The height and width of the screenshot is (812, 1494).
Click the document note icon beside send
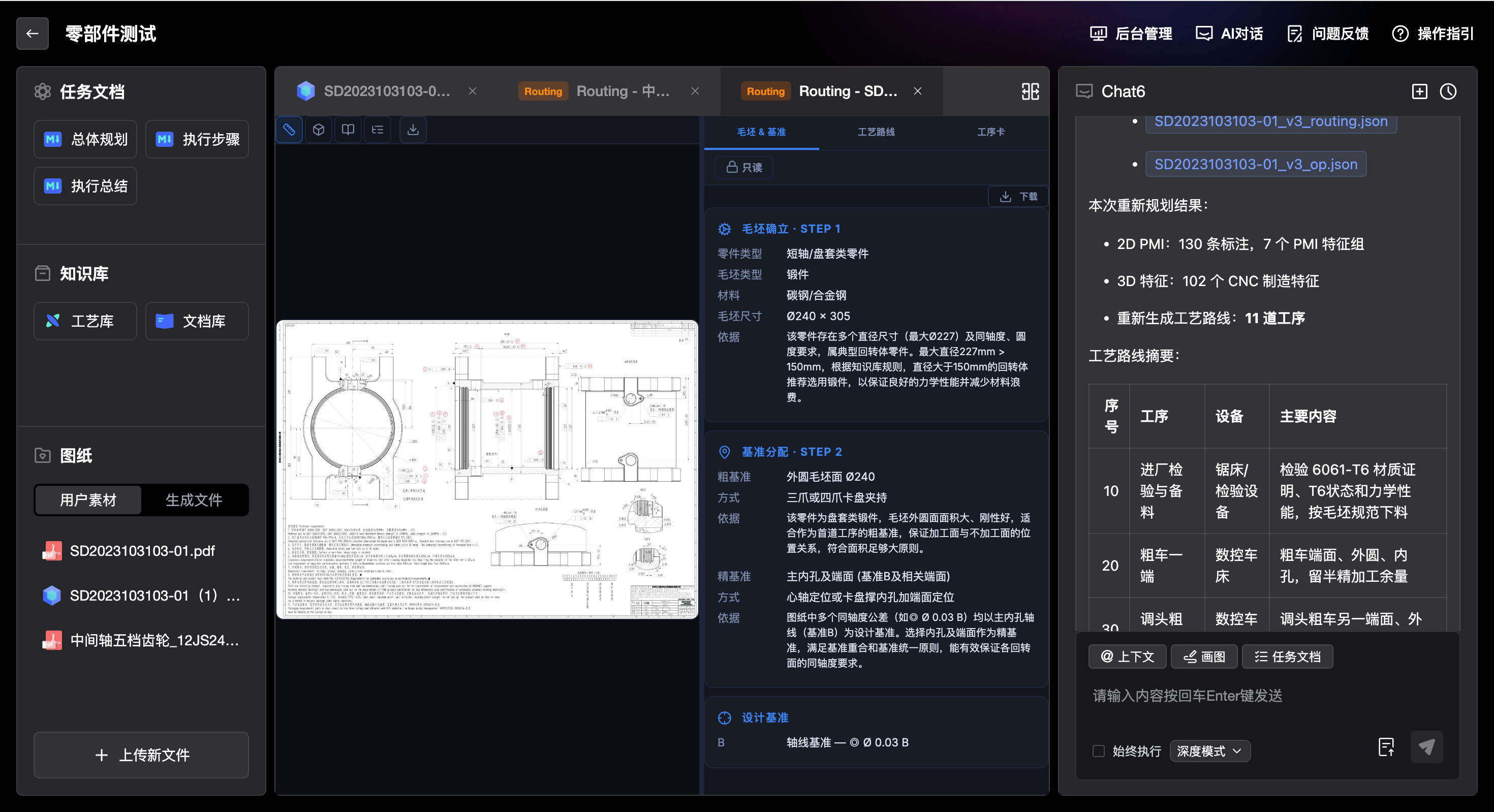click(x=1386, y=747)
